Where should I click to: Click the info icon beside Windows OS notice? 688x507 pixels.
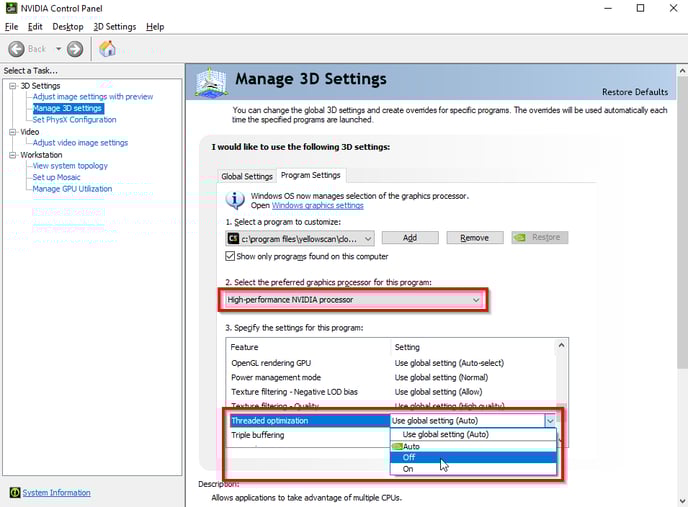(x=235, y=200)
